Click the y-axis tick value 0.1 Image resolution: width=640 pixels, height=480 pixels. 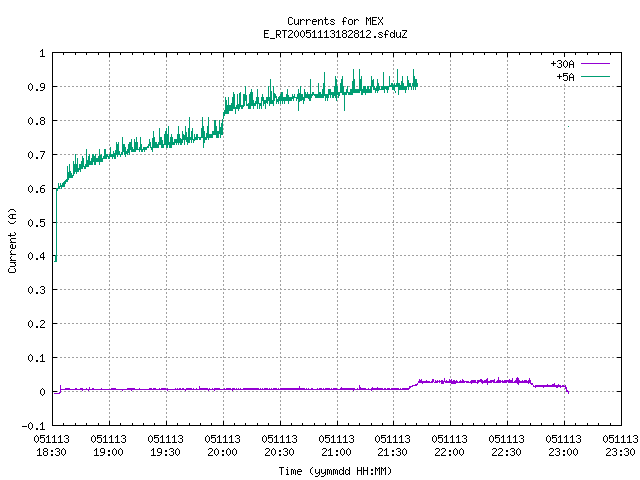[x=36, y=358]
